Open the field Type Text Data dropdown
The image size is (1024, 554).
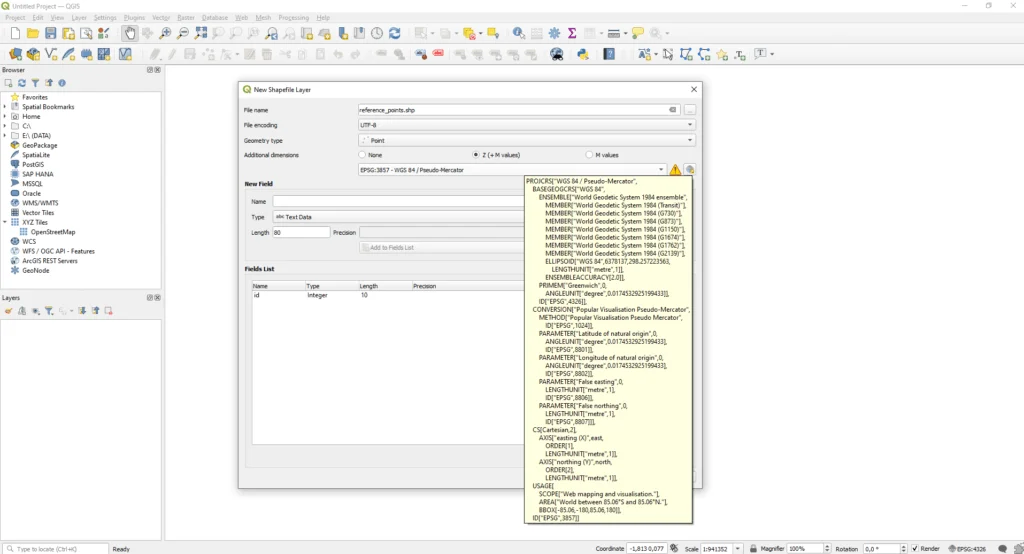398,217
